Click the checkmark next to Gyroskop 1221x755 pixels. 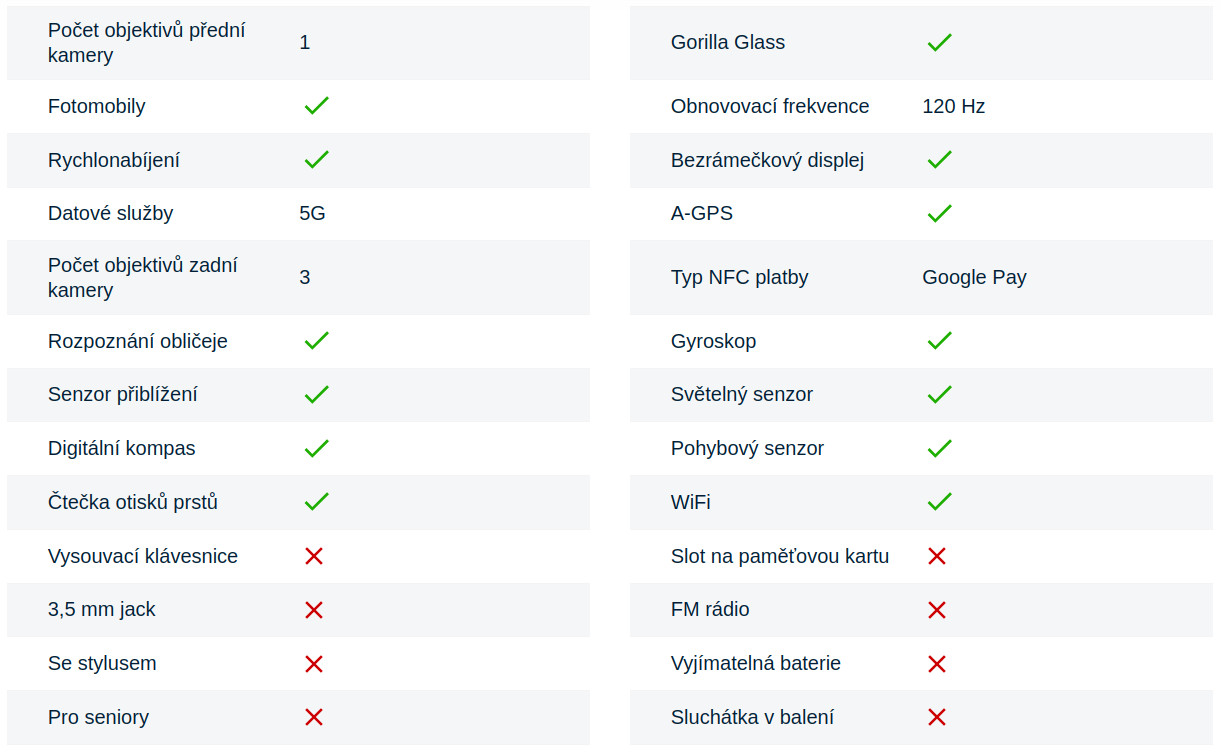(x=939, y=341)
